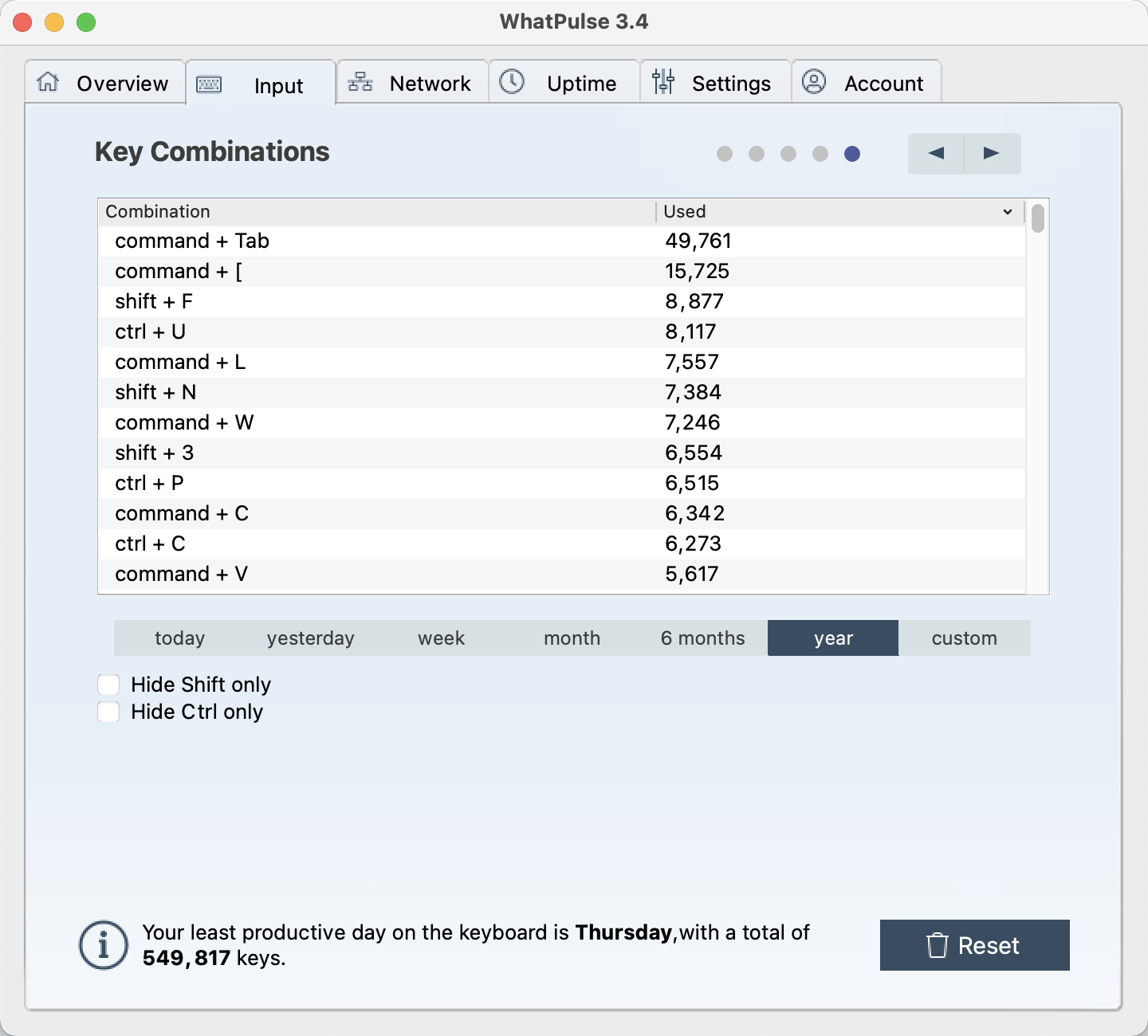Open the custom time range option
The height and width of the screenshot is (1036, 1148).
point(964,638)
